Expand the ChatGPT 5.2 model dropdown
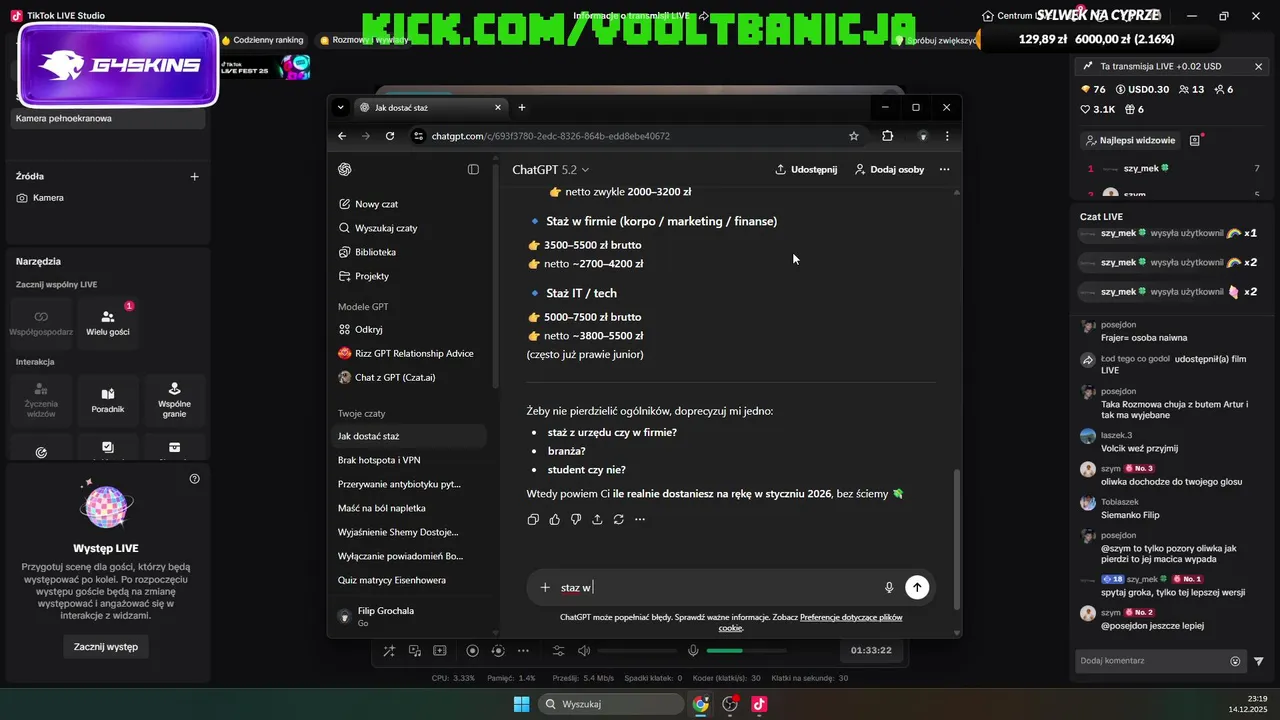The width and height of the screenshot is (1280, 720). click(551, 170)
